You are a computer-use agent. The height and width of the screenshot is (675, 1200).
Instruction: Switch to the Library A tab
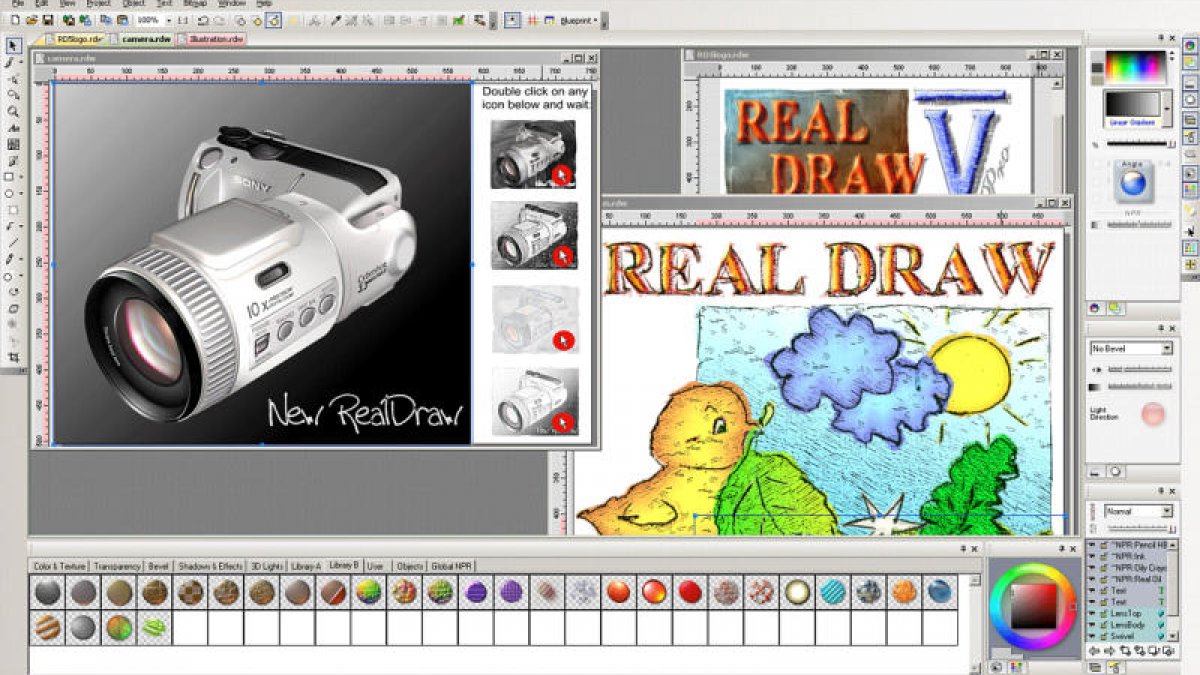306,566
